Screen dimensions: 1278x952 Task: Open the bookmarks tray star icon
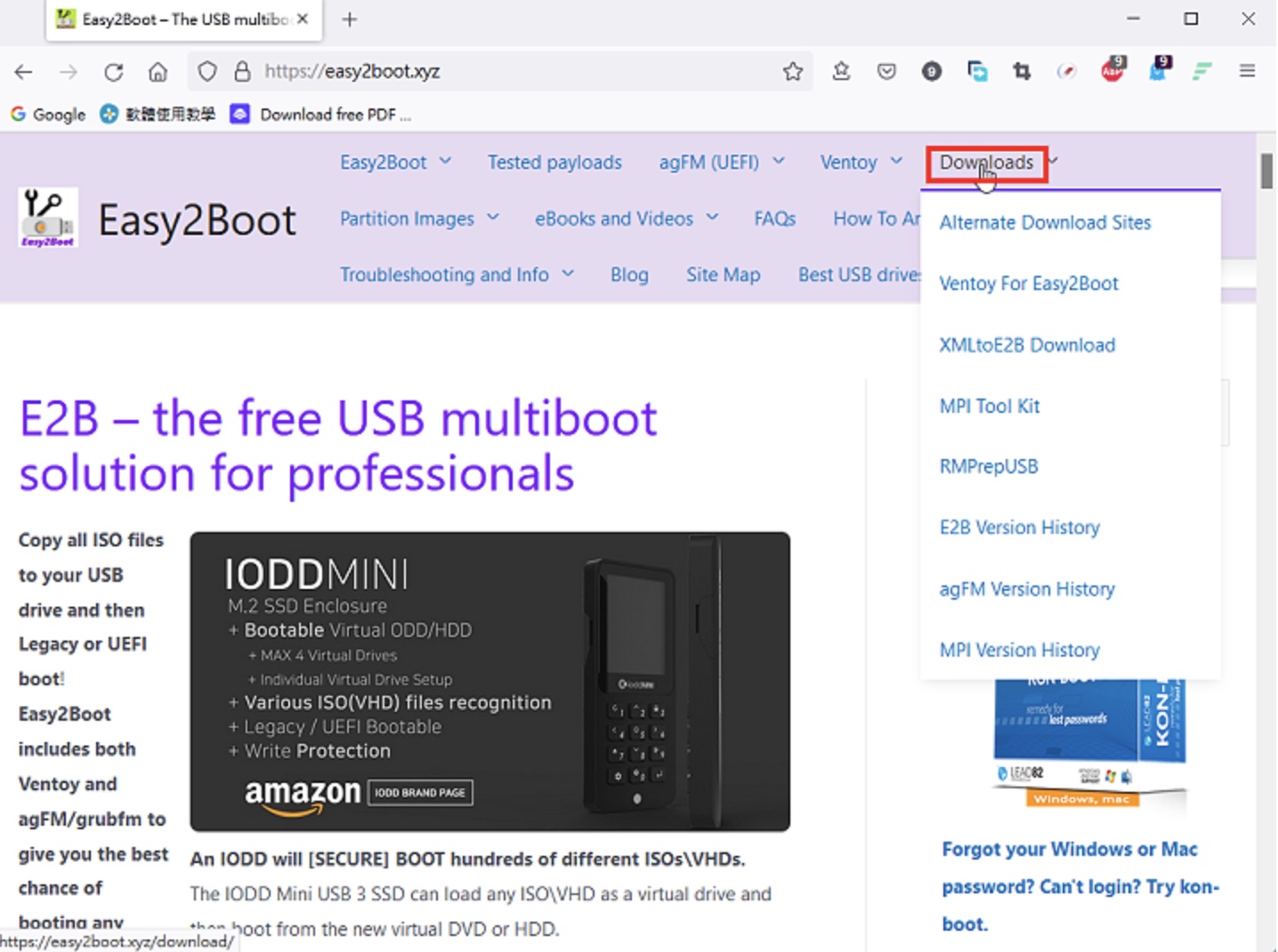pyautogui.click(x=841, y=71)
